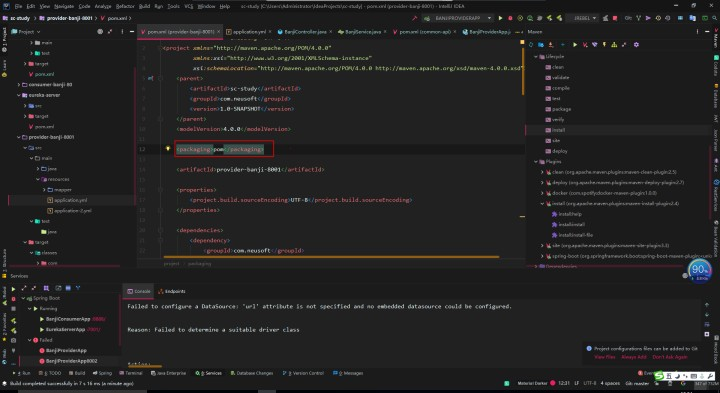Click Services Expand All icon
Viewport: 720px width, 393px height.
click(x=24, y=288)
